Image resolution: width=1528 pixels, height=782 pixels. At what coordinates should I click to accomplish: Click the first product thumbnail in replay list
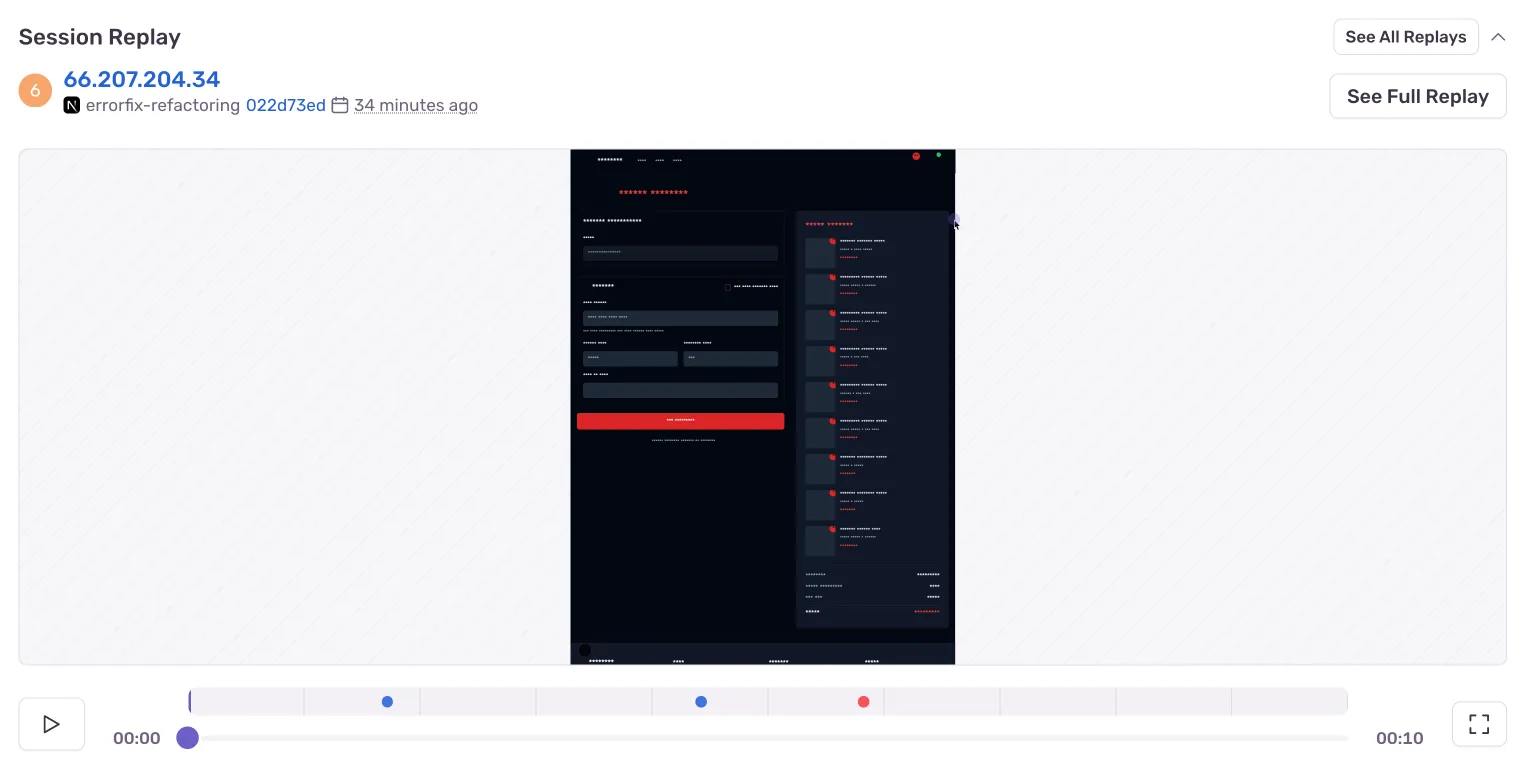pos(819,253)
